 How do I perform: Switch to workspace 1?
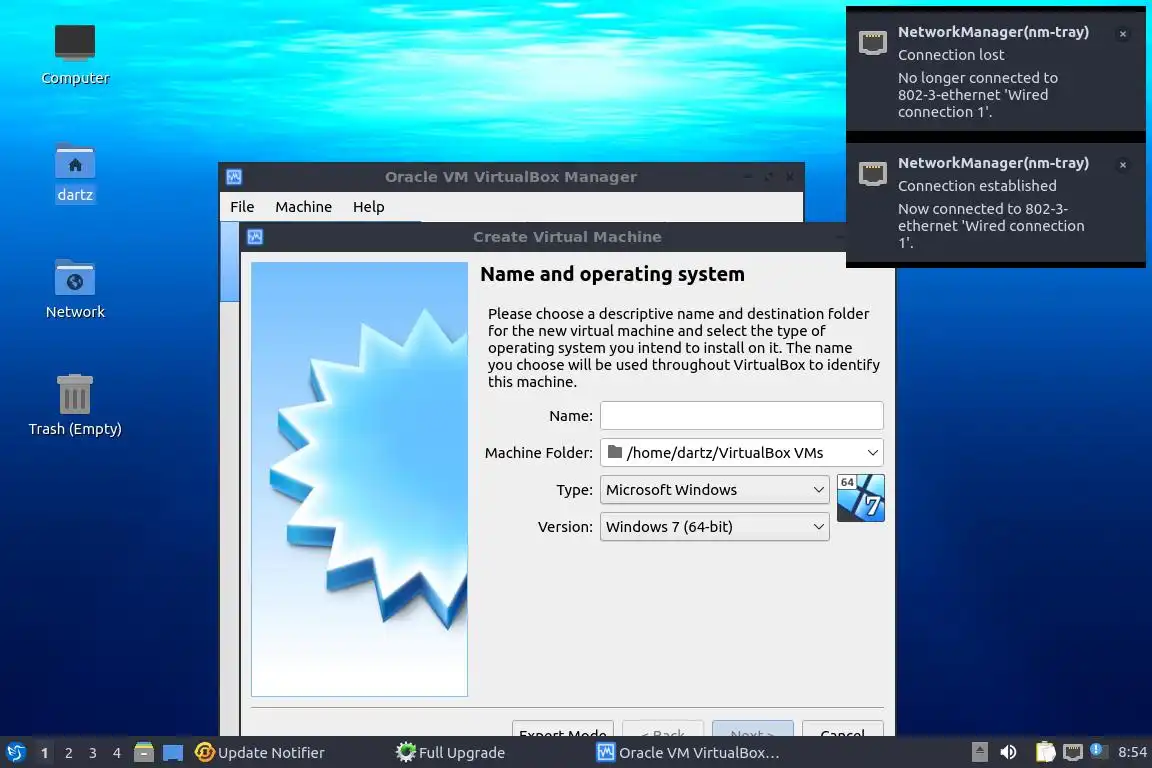(x=44, y=753)
